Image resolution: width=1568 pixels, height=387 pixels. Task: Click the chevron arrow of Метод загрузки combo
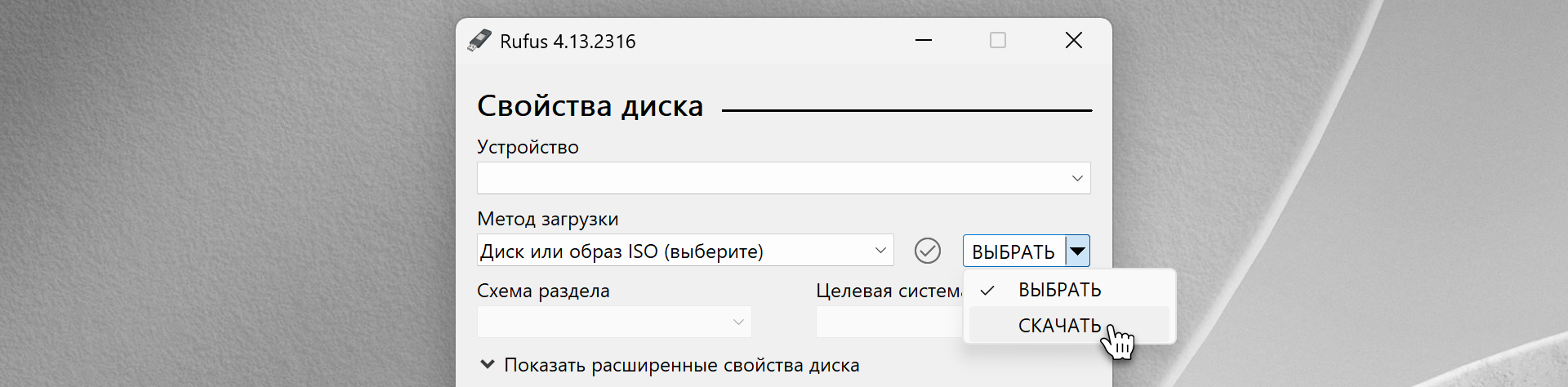[x=880, y=251]
